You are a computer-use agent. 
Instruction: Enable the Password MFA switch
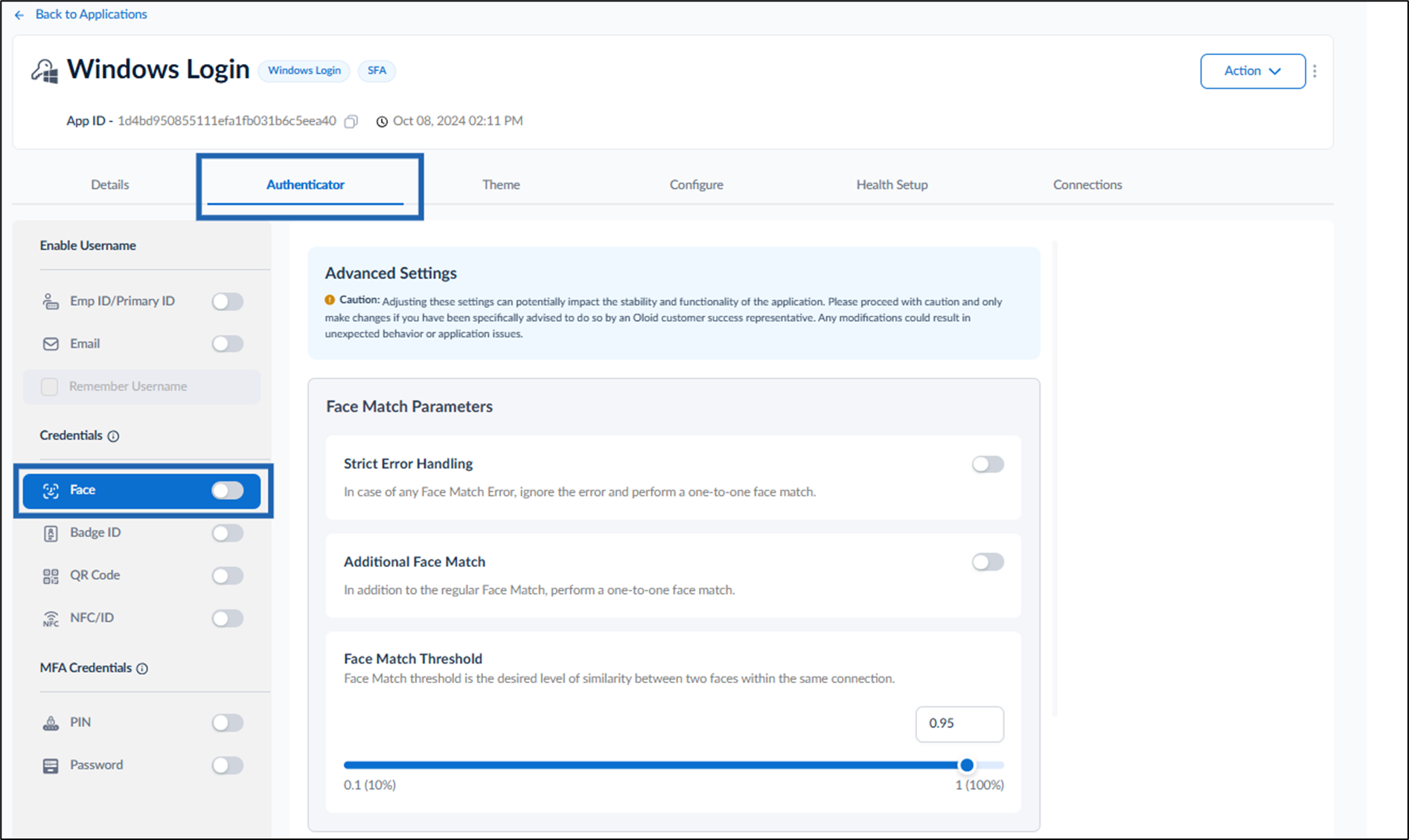coord(228,766)
